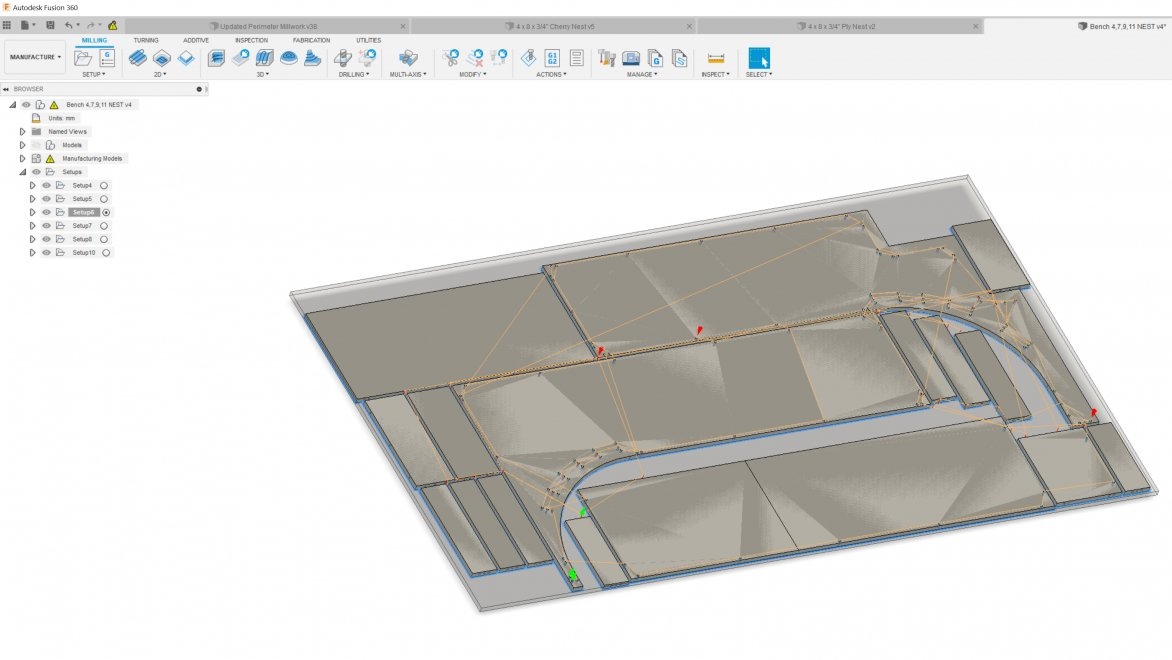
Task: Switch to the INSPECTION ribbon tab
Action: pos(251,40)
